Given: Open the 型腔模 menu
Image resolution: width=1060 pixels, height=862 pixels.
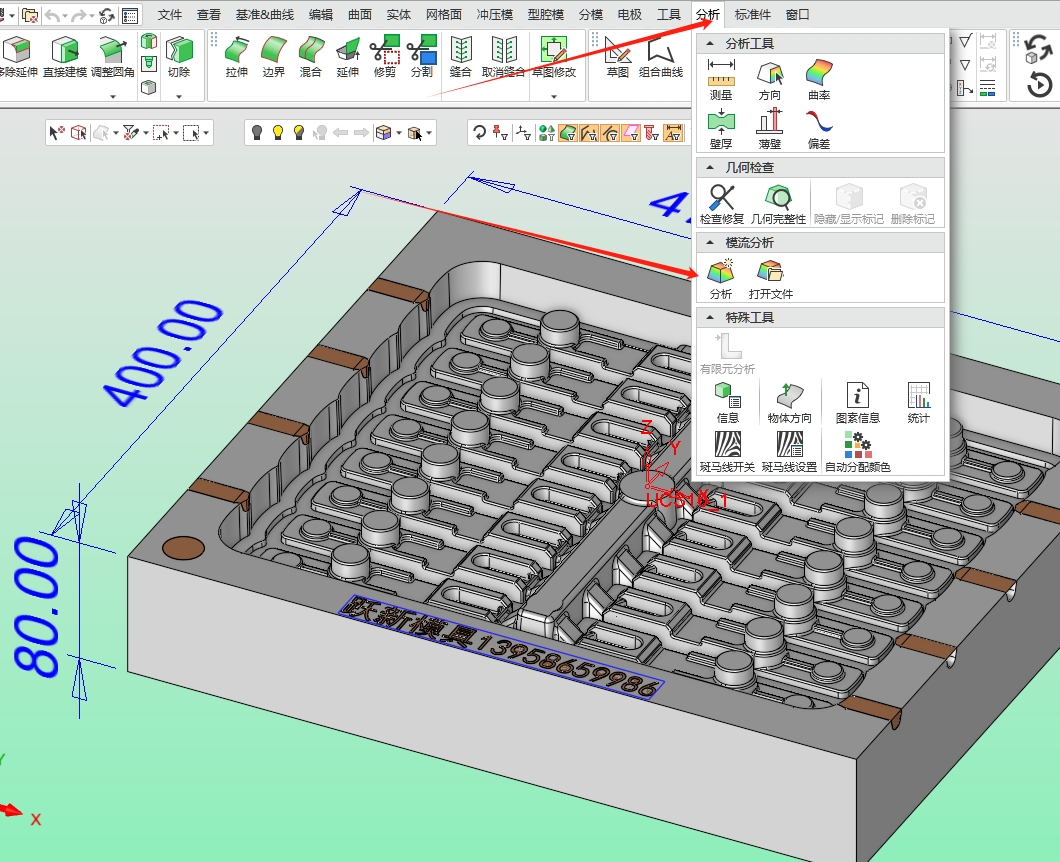Looking at the screenshot, I should click(546, 14).
